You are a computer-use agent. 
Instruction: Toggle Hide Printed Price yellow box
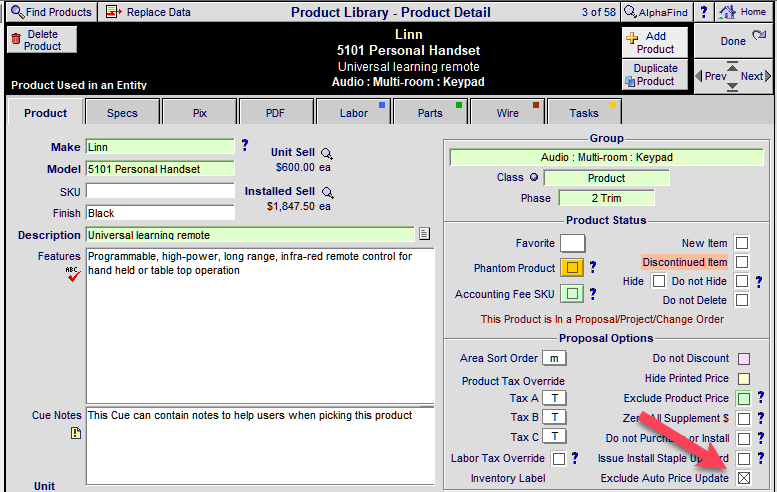click(x=744, y=379)
